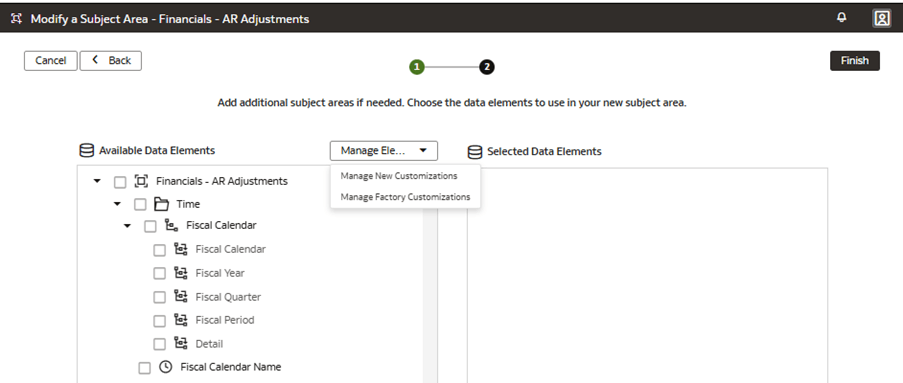This screenshot has width=903, height=383.
Task: Check the Time folder checkbox
Action: (x=140, y=204)
